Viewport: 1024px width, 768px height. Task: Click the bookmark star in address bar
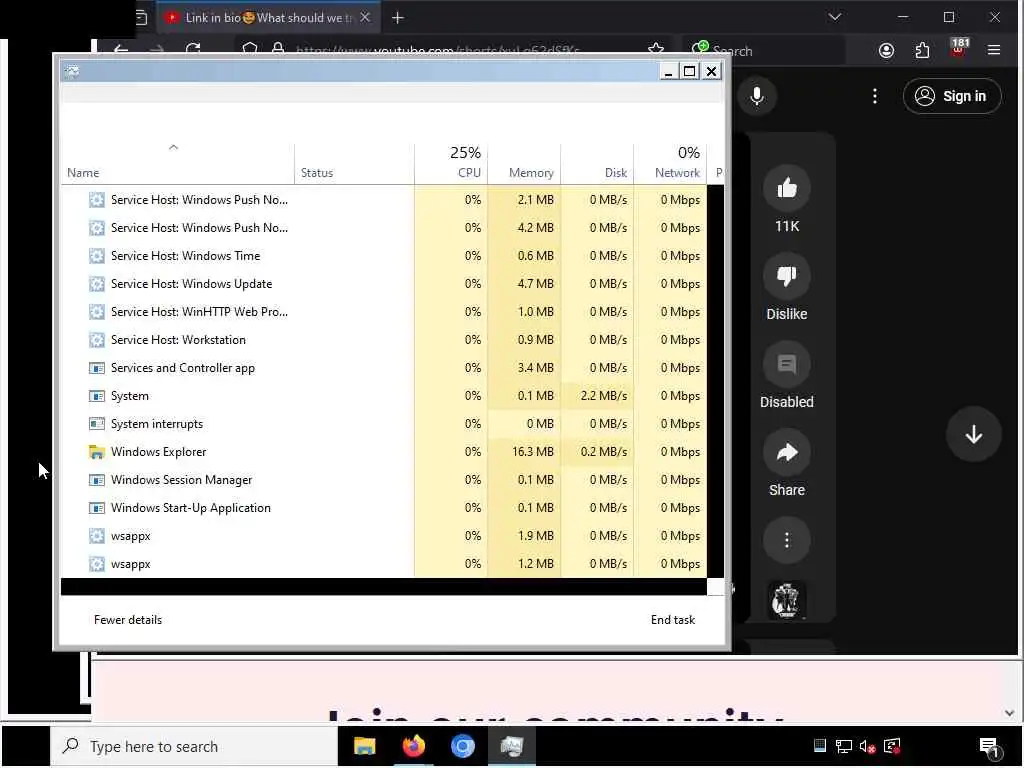(656, 50)
